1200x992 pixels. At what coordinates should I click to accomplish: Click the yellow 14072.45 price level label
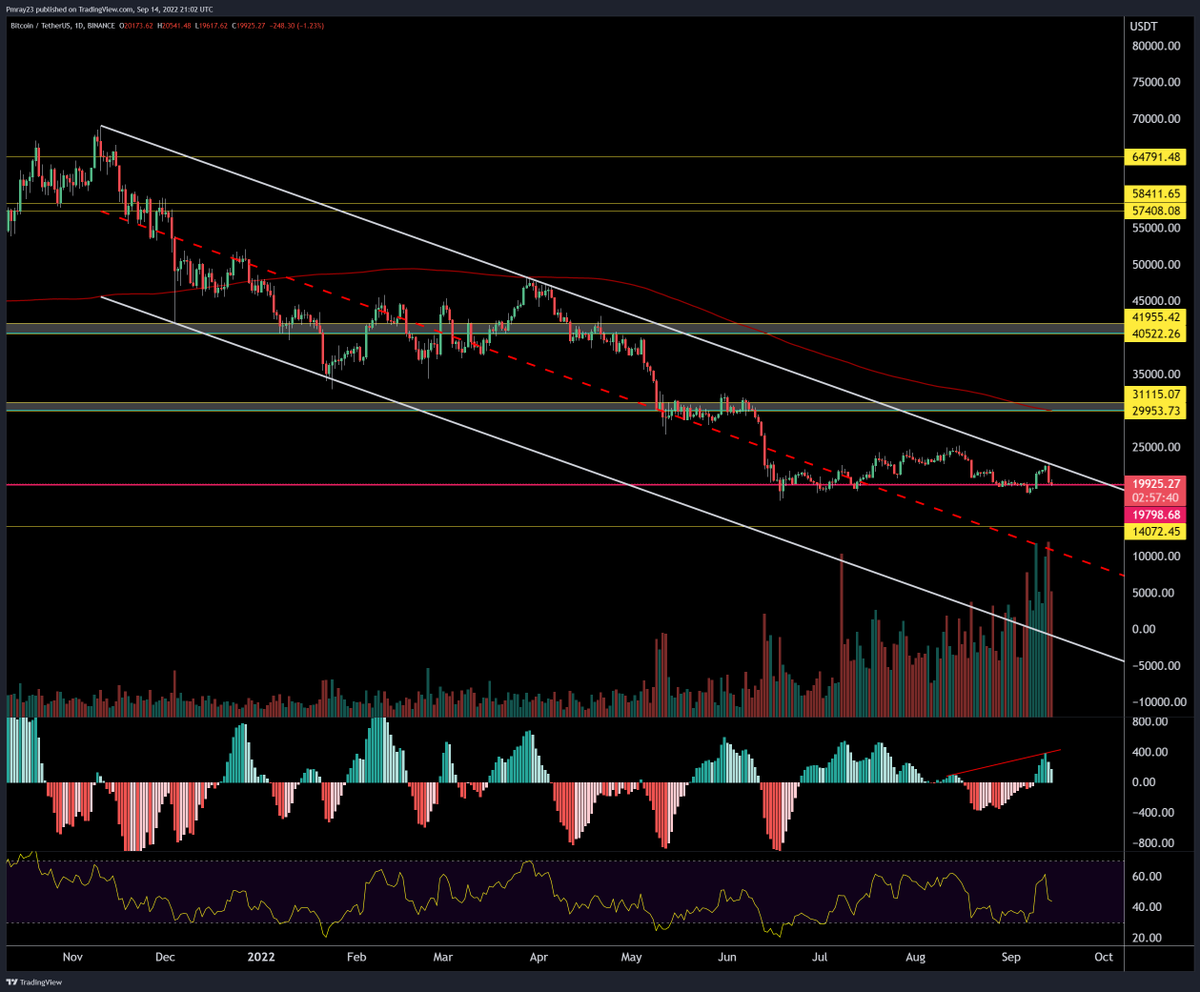(x=1155, y=532)
